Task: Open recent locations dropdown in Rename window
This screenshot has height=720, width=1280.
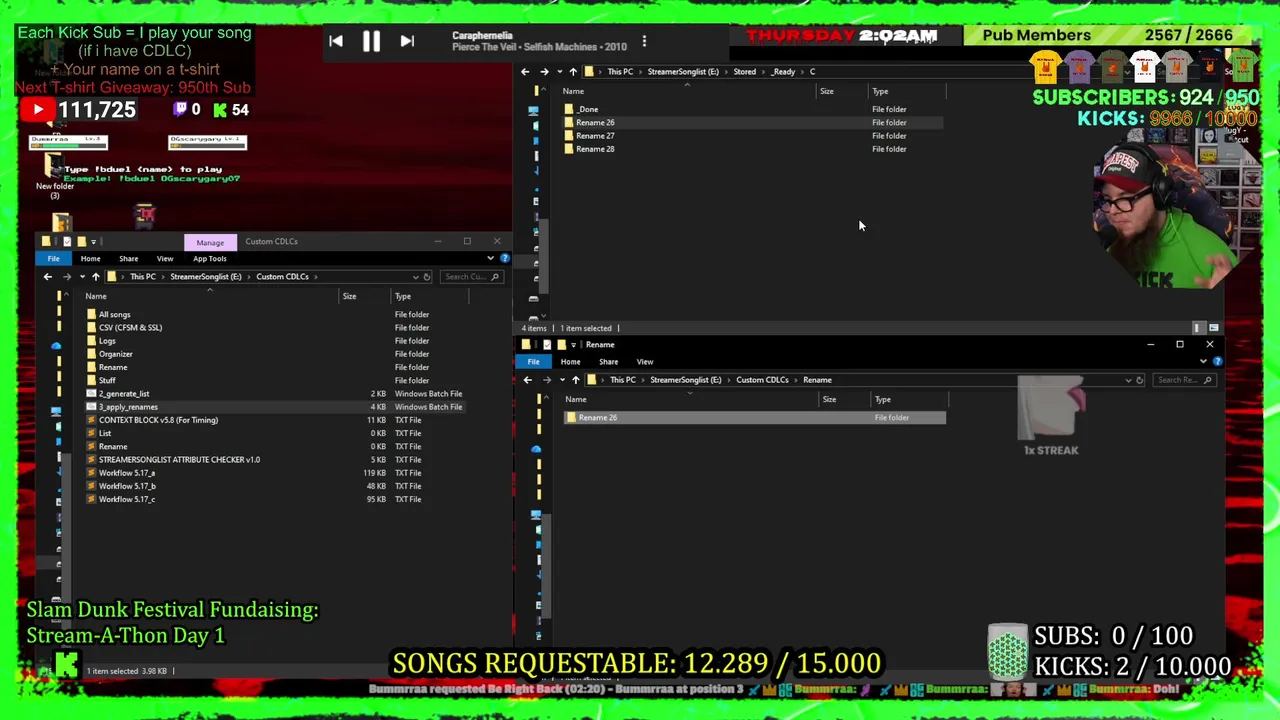Action: 560,380
